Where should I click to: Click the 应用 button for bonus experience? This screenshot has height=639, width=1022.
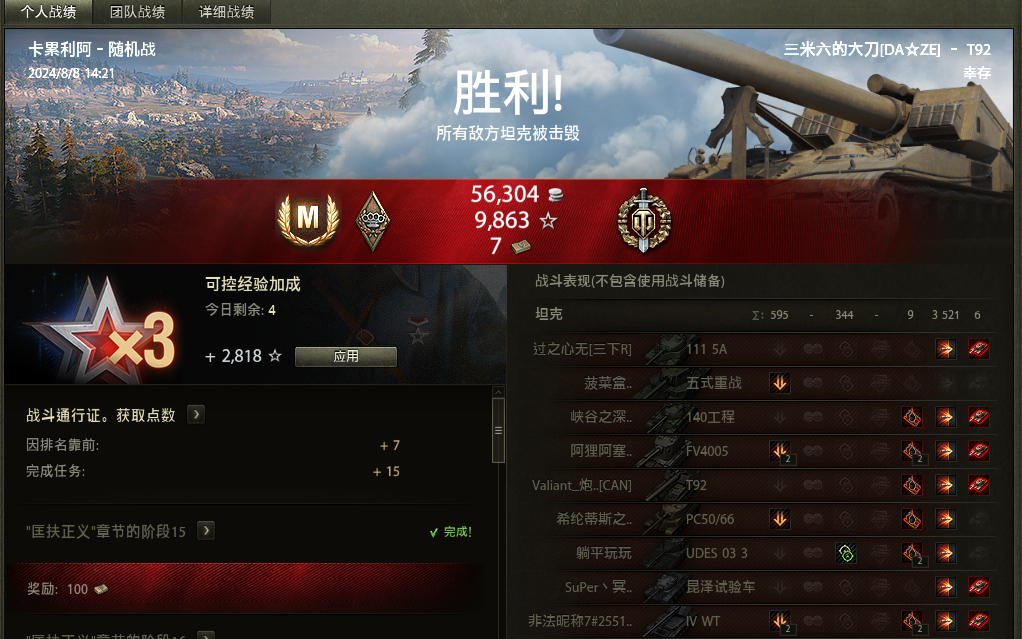(x=345, y=356)
